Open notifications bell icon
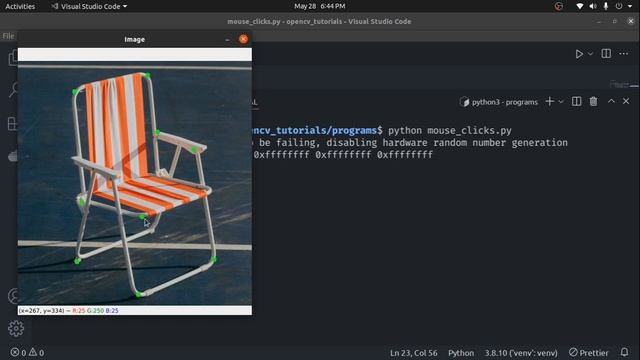Screen dimensions: 640x360 (x=624, y=352)
